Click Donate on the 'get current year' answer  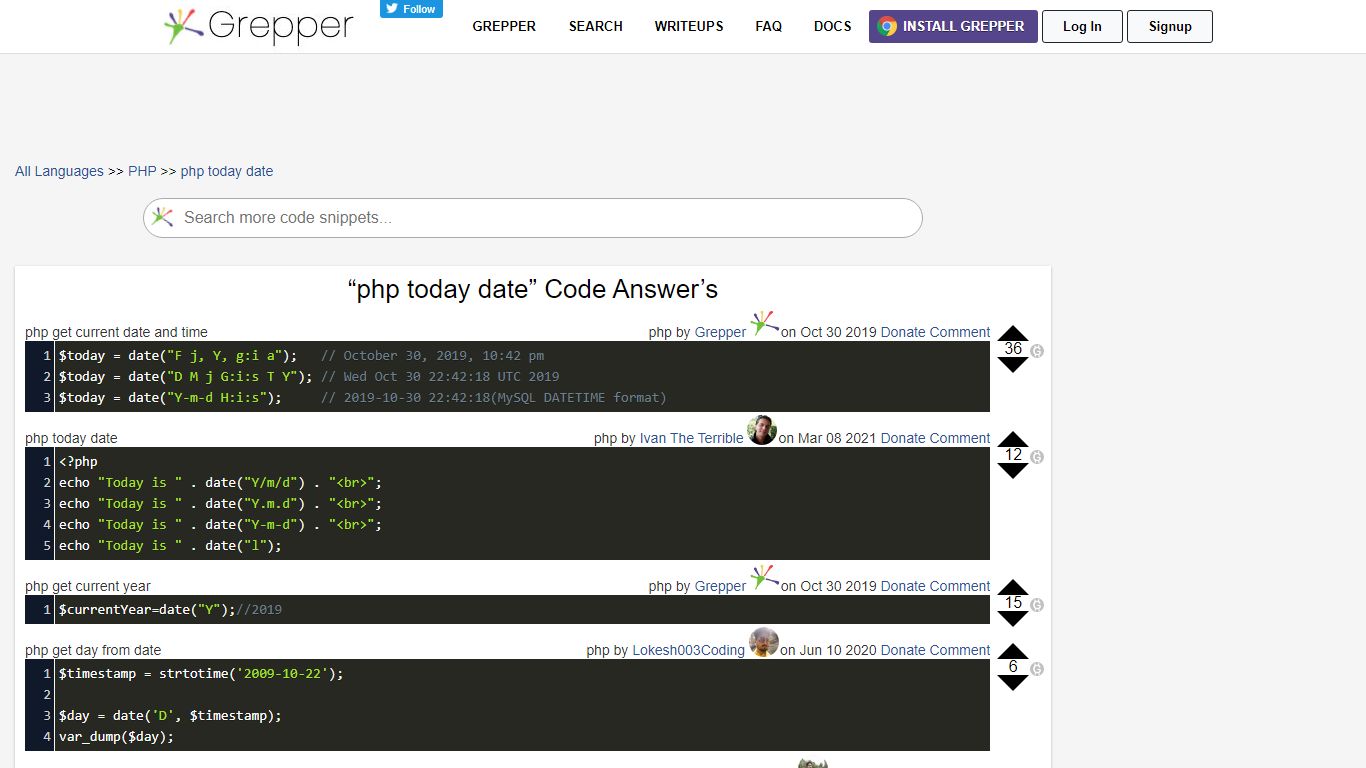pos(903,586)
